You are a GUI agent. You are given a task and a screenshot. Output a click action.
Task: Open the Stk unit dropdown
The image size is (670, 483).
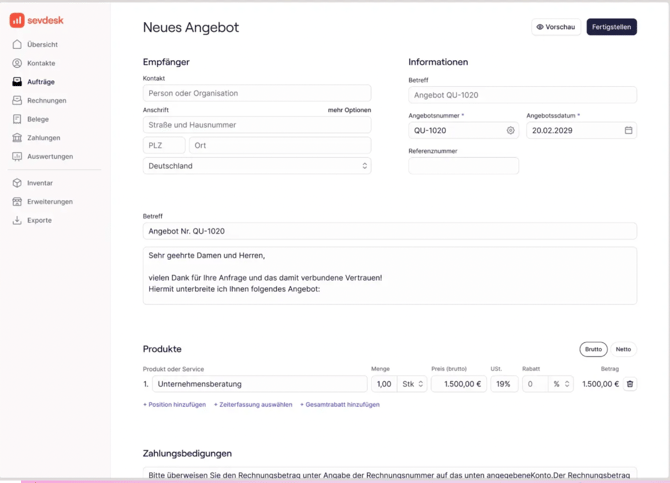tap(413, 384)
